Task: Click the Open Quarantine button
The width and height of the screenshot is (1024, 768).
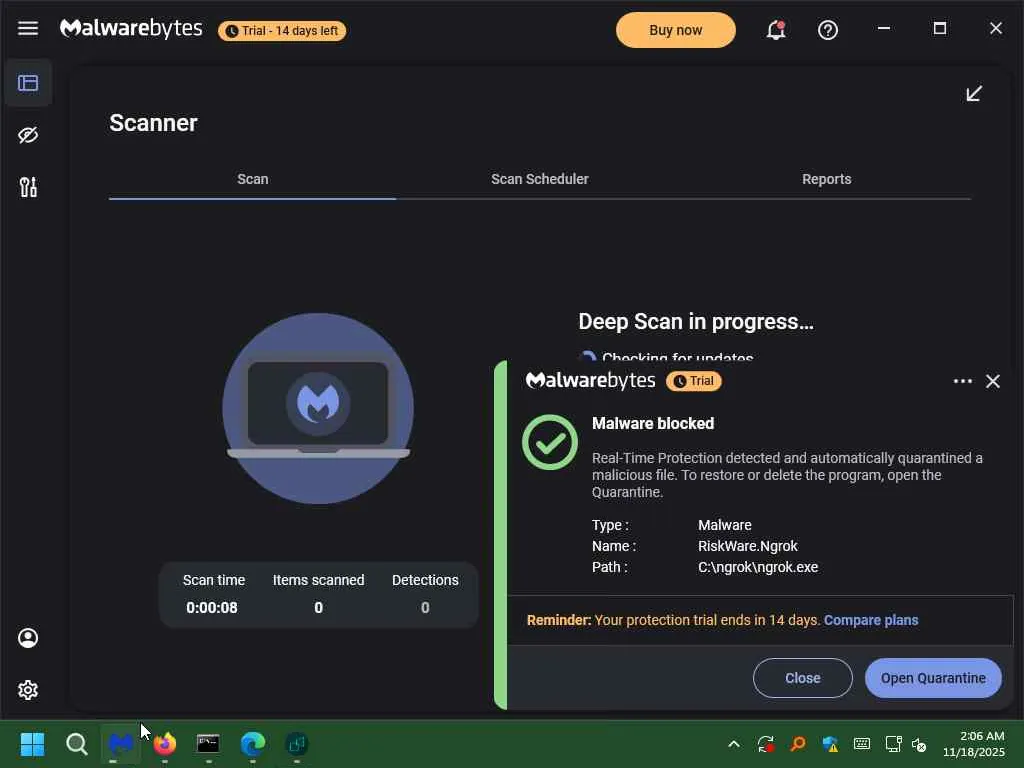Action: (x=933, y=678)
